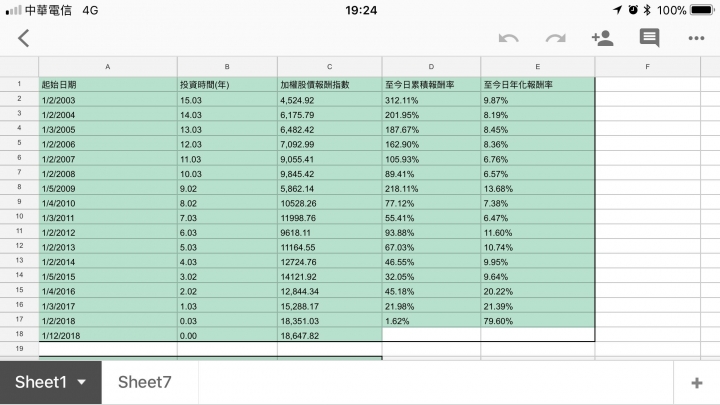Select cell with value 12,844.34
This screenshot has width=720, height=405.
(x=330, y=291)
